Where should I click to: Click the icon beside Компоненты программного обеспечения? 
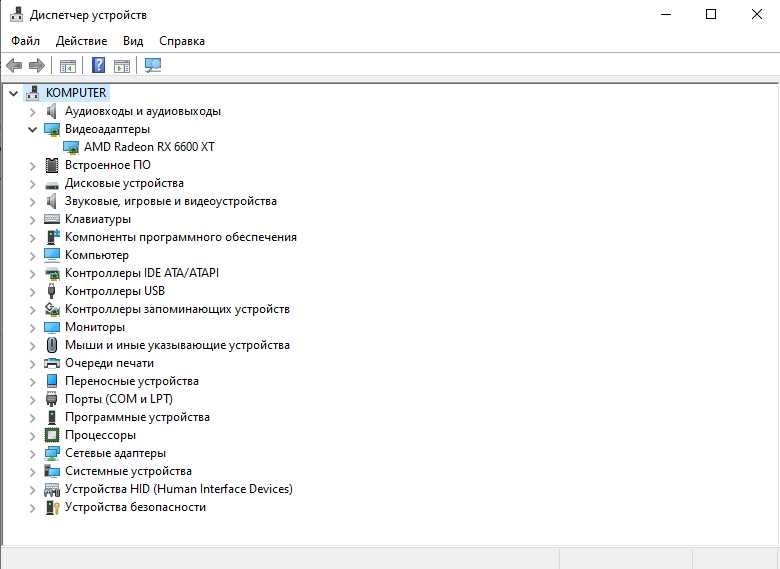[52, 237]
